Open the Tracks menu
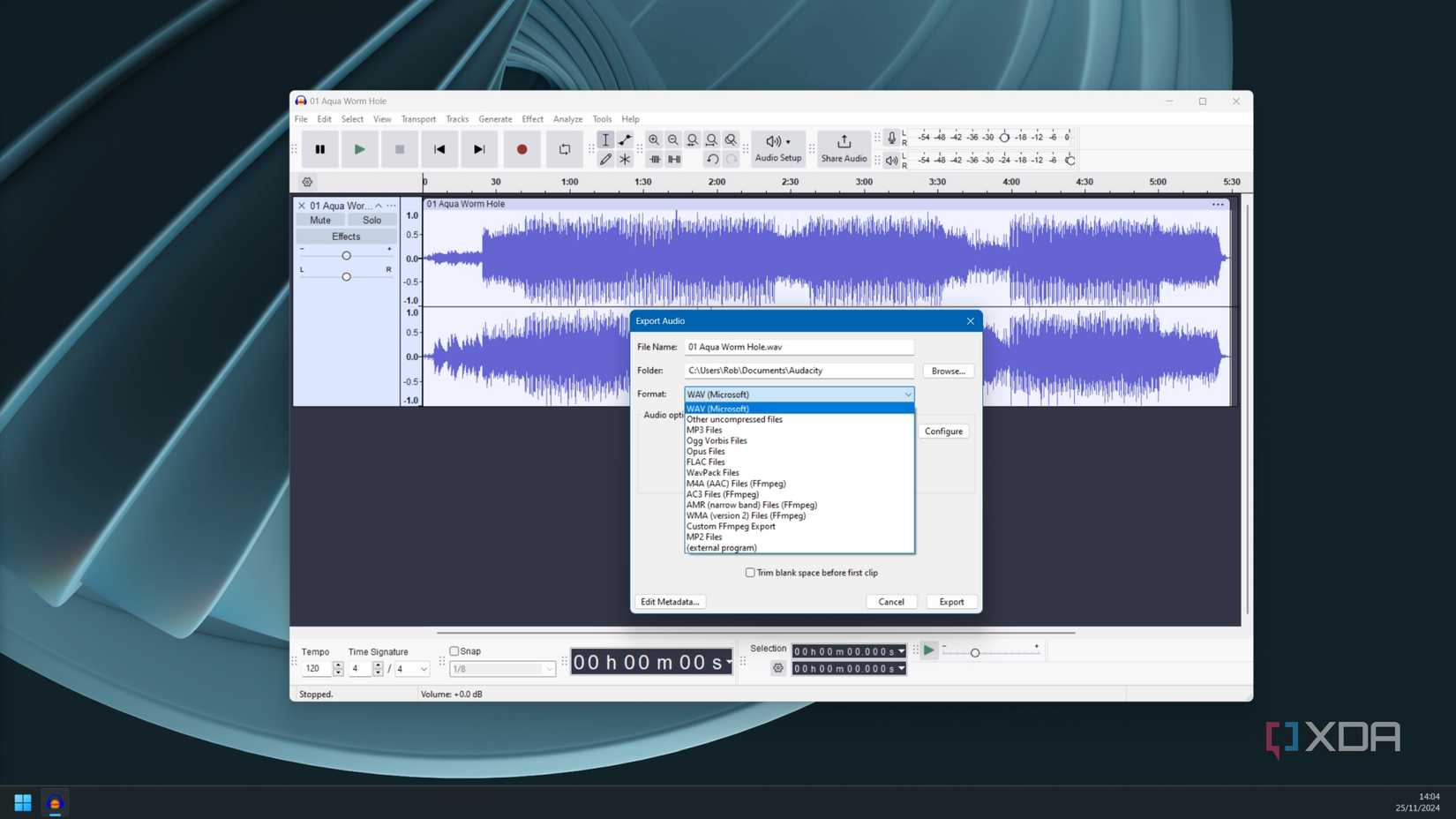The height and width of the screenshot is (819, 1456). pyautogui.click(x=457, y=118)
